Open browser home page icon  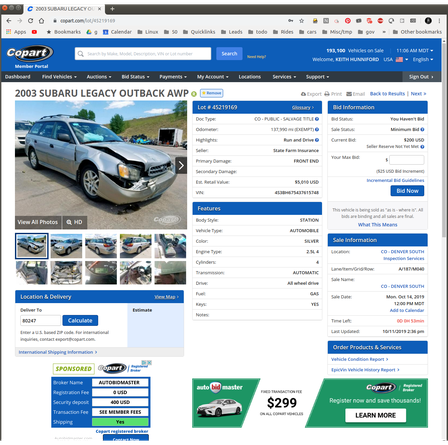[x=41, y=21]
